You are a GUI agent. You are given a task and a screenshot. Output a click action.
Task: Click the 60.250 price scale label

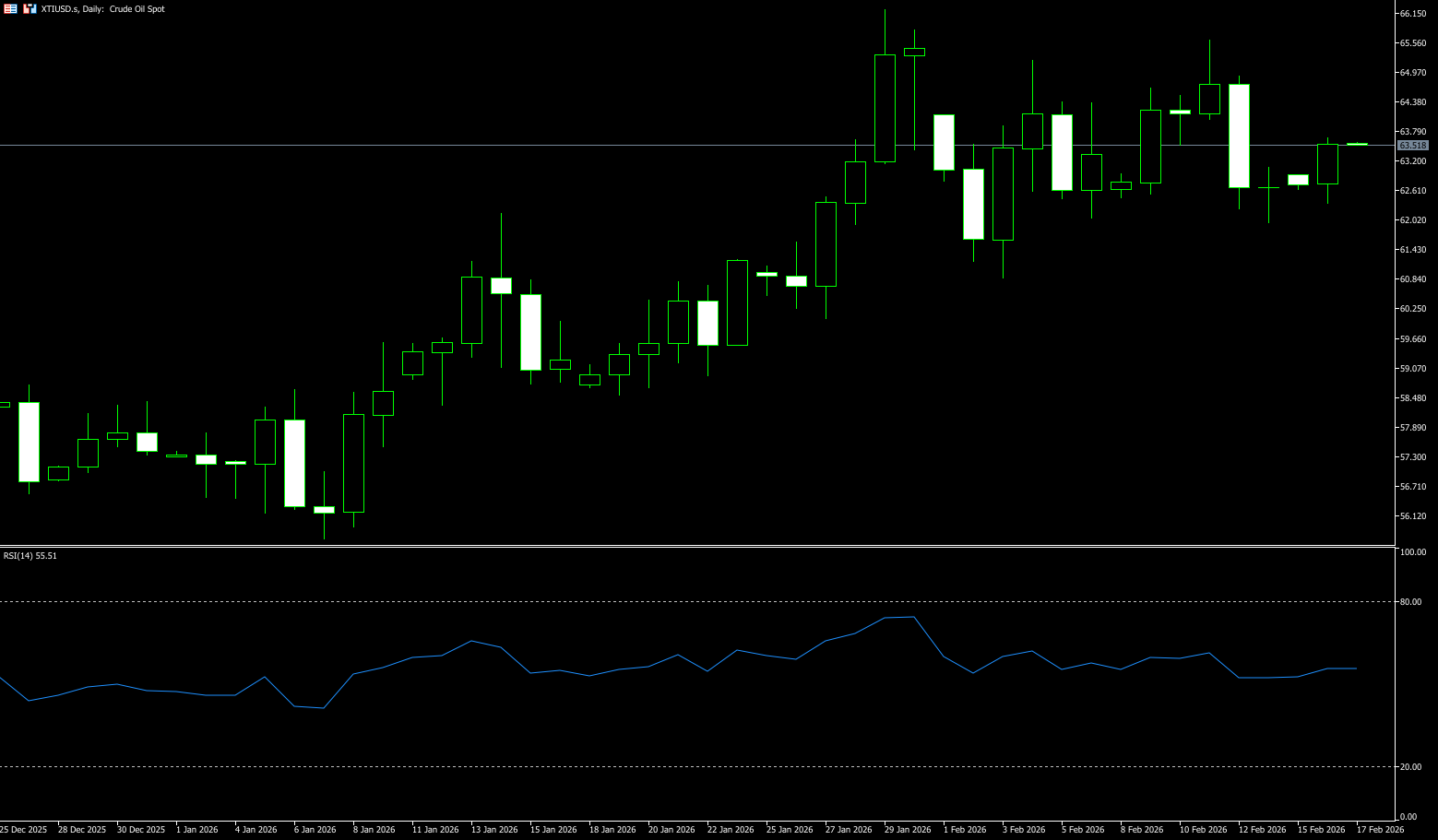point(1412,309)
